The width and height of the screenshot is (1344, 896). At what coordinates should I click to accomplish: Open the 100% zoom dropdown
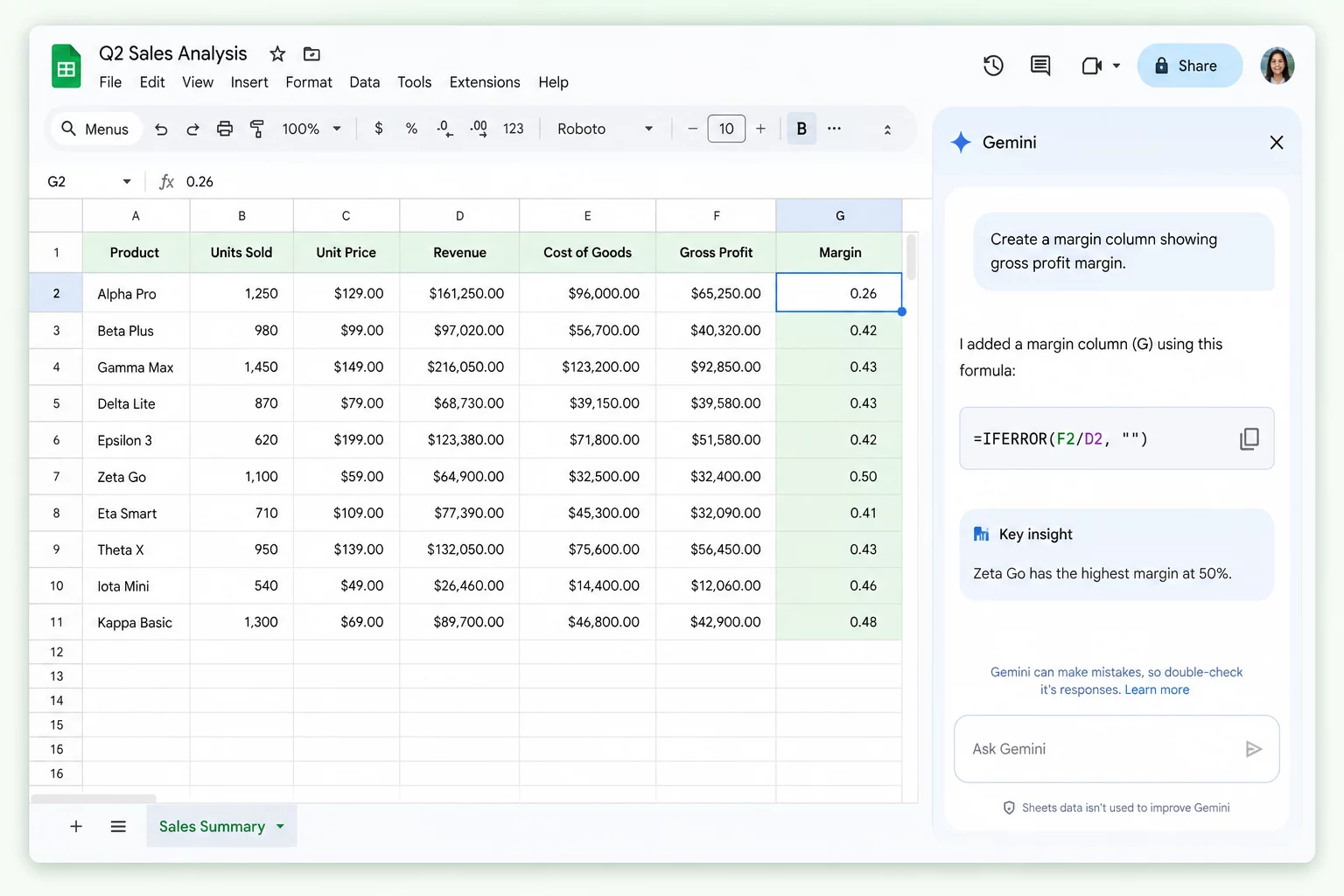311,129
